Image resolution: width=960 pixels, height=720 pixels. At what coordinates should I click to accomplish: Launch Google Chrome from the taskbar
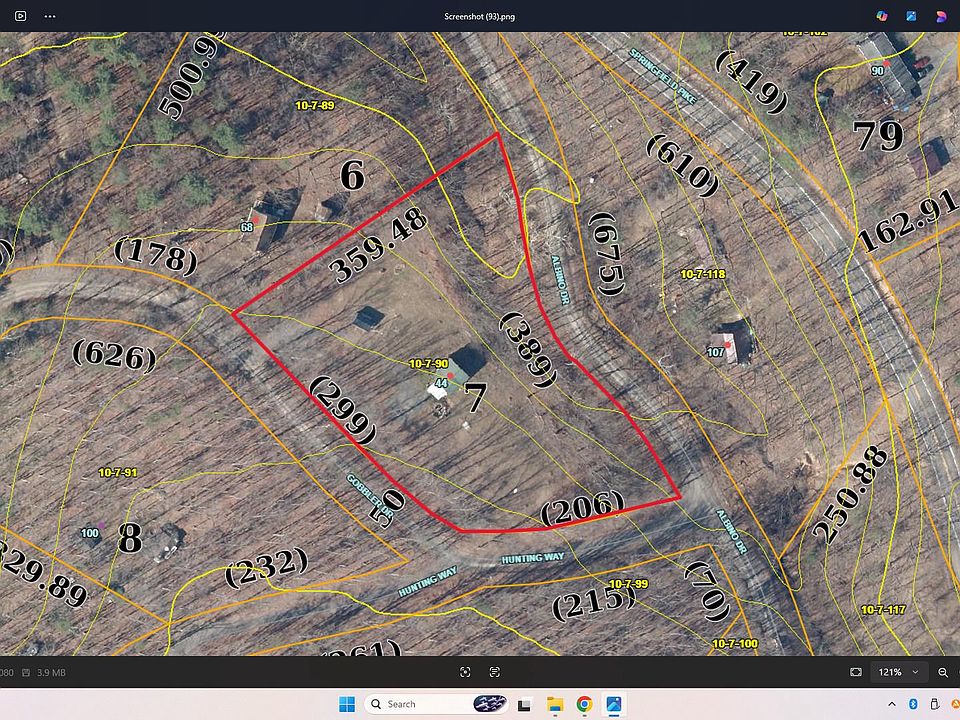(584, 704)
